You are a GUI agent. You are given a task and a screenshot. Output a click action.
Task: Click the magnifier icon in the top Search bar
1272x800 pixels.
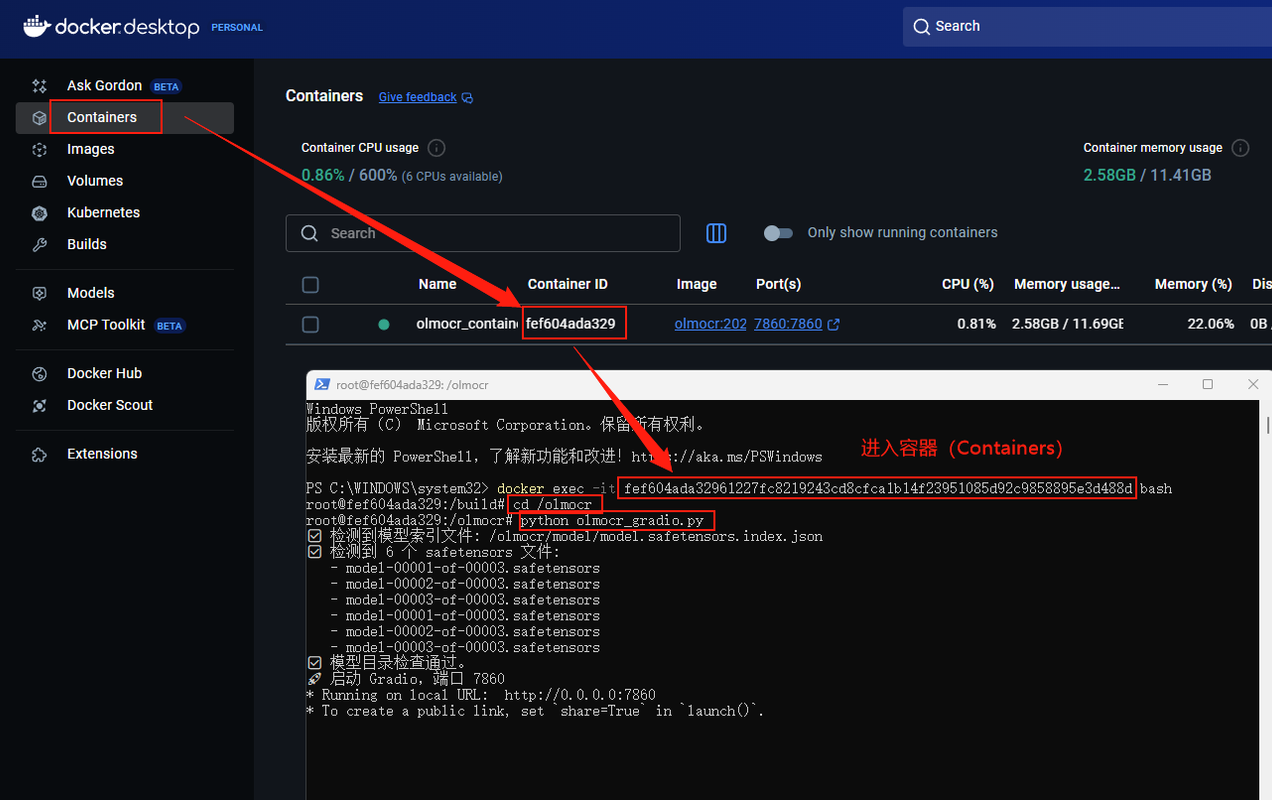(x=922, y=27)
